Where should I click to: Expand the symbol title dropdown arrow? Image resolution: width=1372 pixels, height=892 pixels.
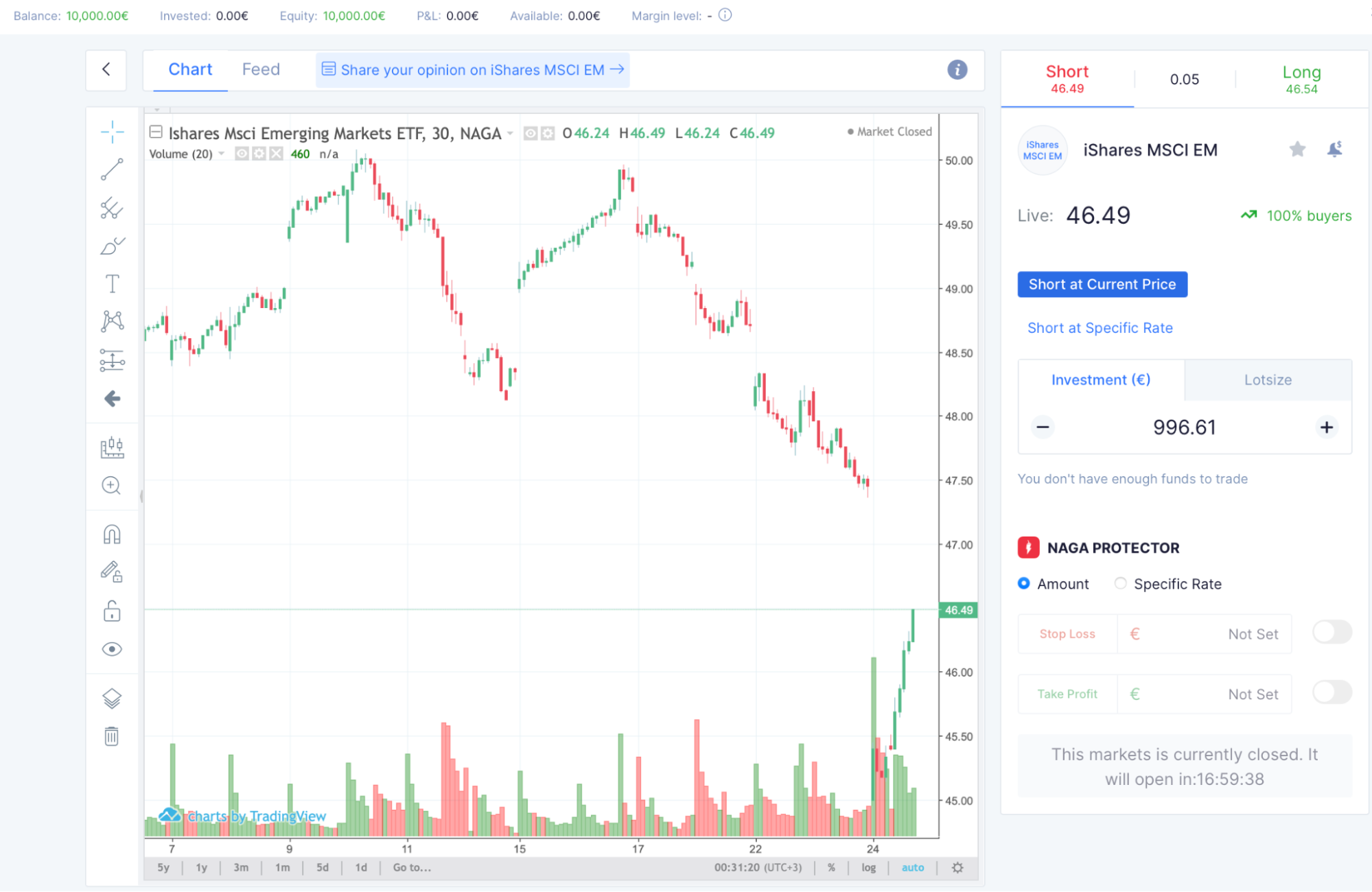coord(510,134)
